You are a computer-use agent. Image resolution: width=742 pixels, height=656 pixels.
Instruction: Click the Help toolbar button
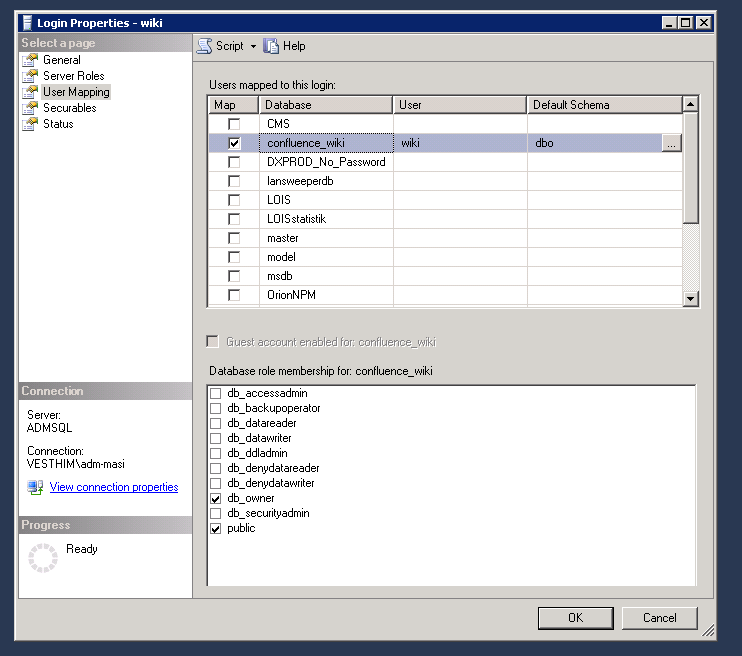[x=284, y=46]
